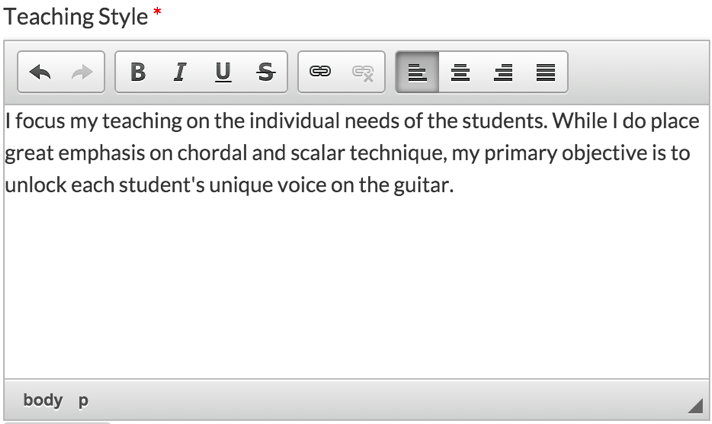Select align left
Viewport: 712px width, 424px height.
(417, 72)
